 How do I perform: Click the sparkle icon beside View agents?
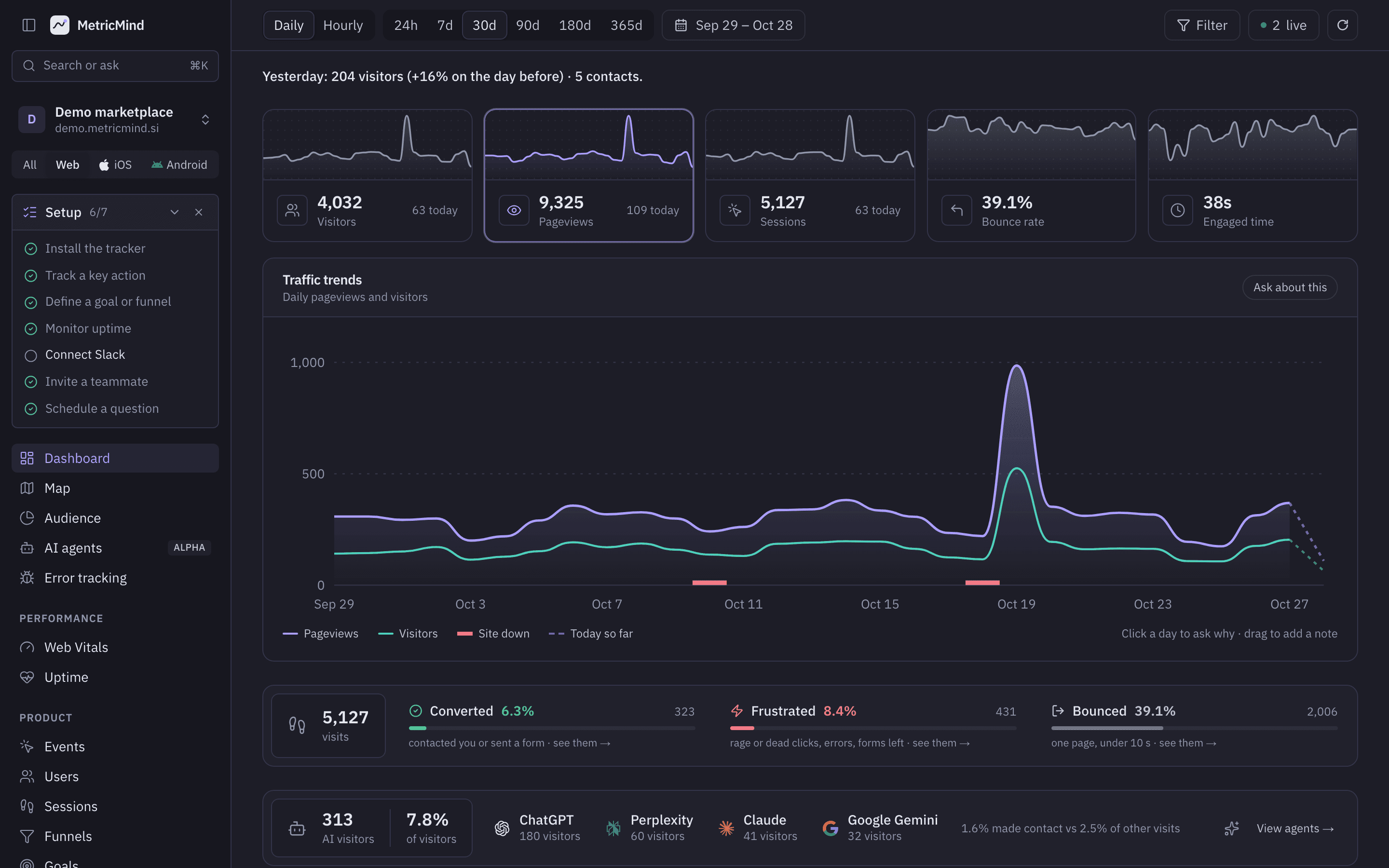[1232, 828]
